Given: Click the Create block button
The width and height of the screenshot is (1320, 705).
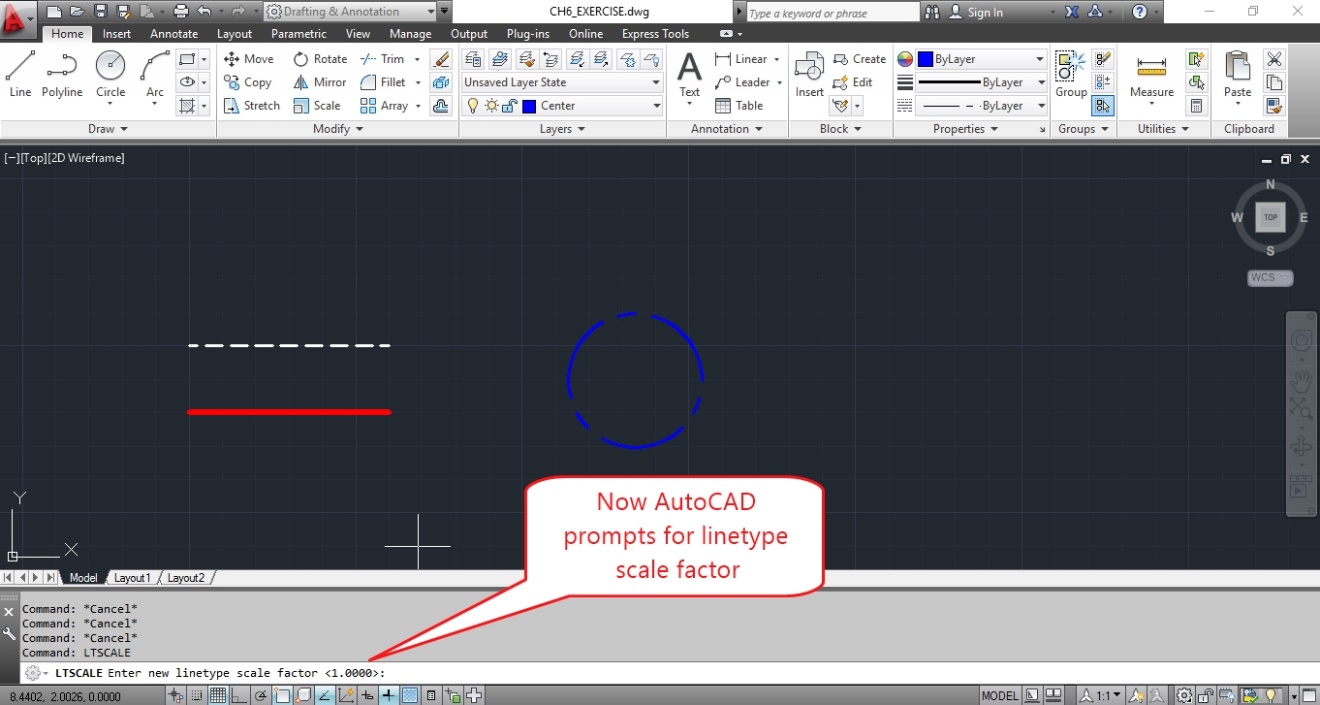Looking at the screenshot, I should click(860, 58).
